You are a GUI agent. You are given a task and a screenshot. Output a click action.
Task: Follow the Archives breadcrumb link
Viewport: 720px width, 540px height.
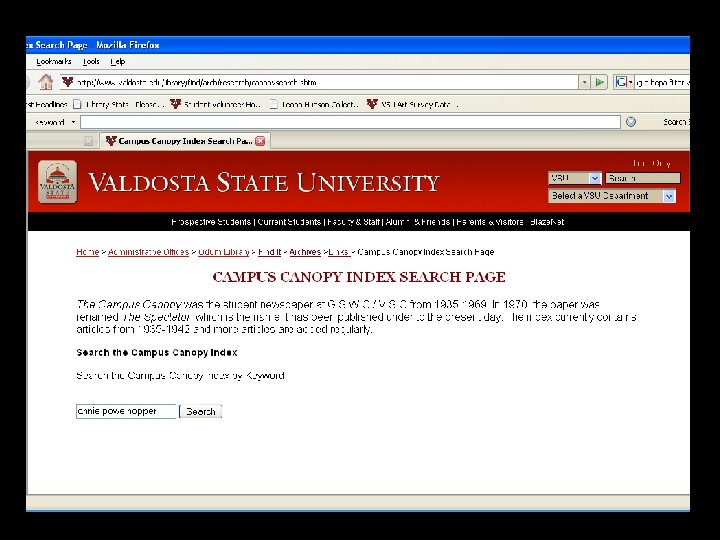[x=305, y=252]
